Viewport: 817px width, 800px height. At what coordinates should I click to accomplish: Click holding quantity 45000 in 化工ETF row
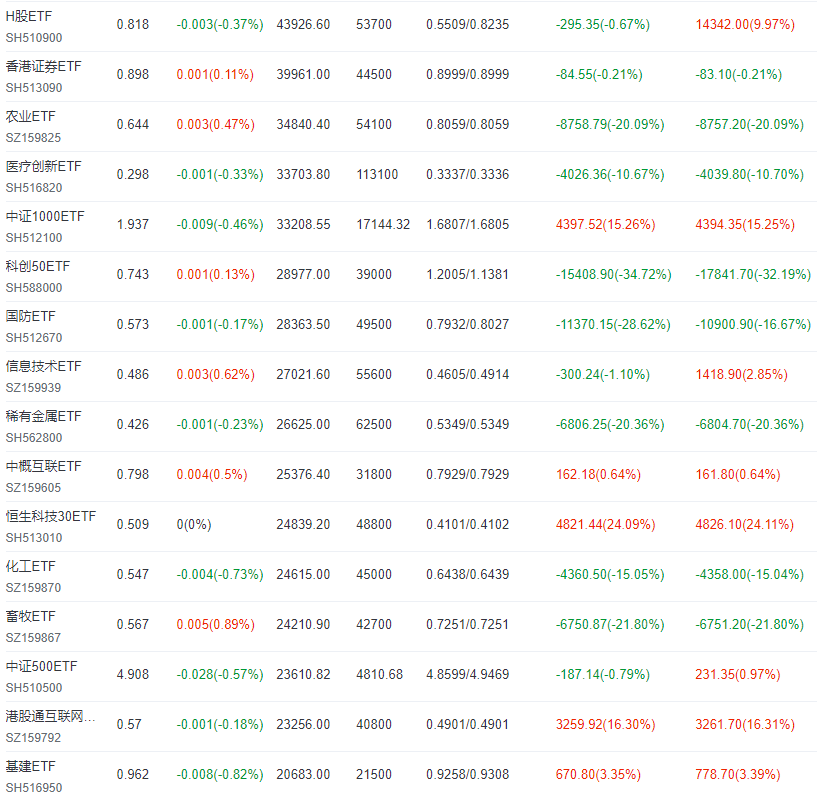[374, 575]
